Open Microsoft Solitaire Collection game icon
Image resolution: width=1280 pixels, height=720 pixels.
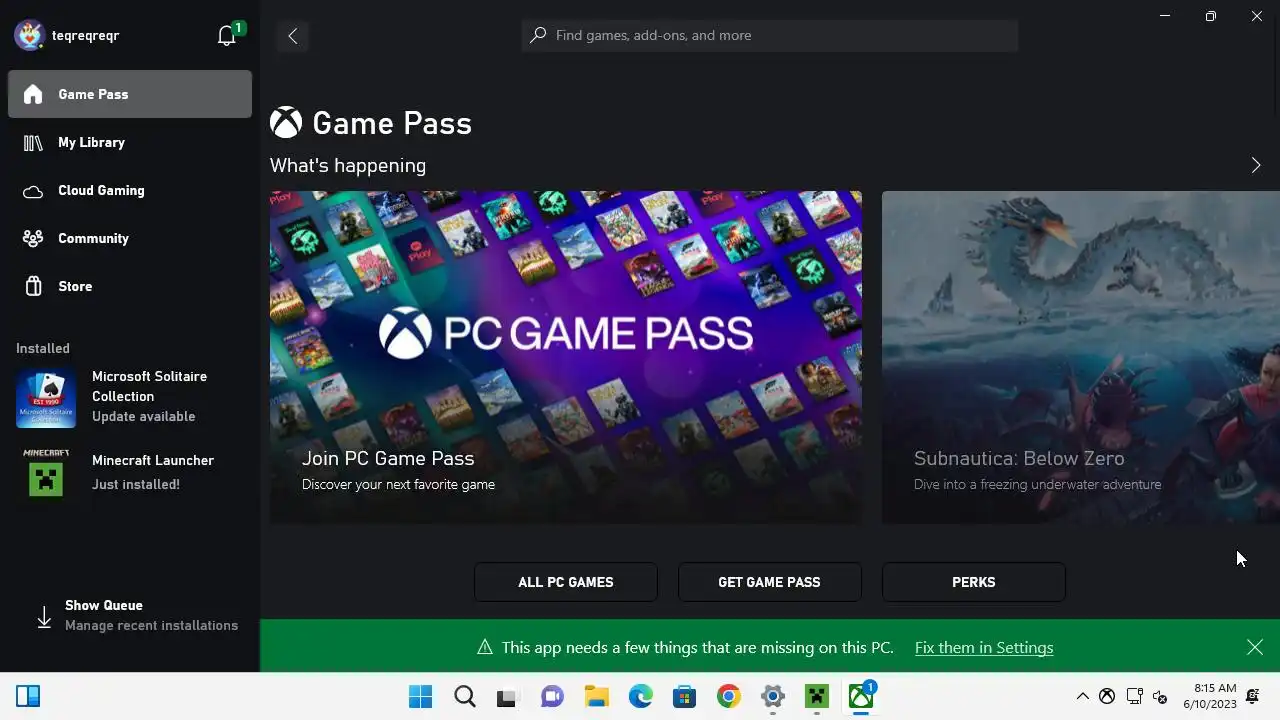pos(46,397)
